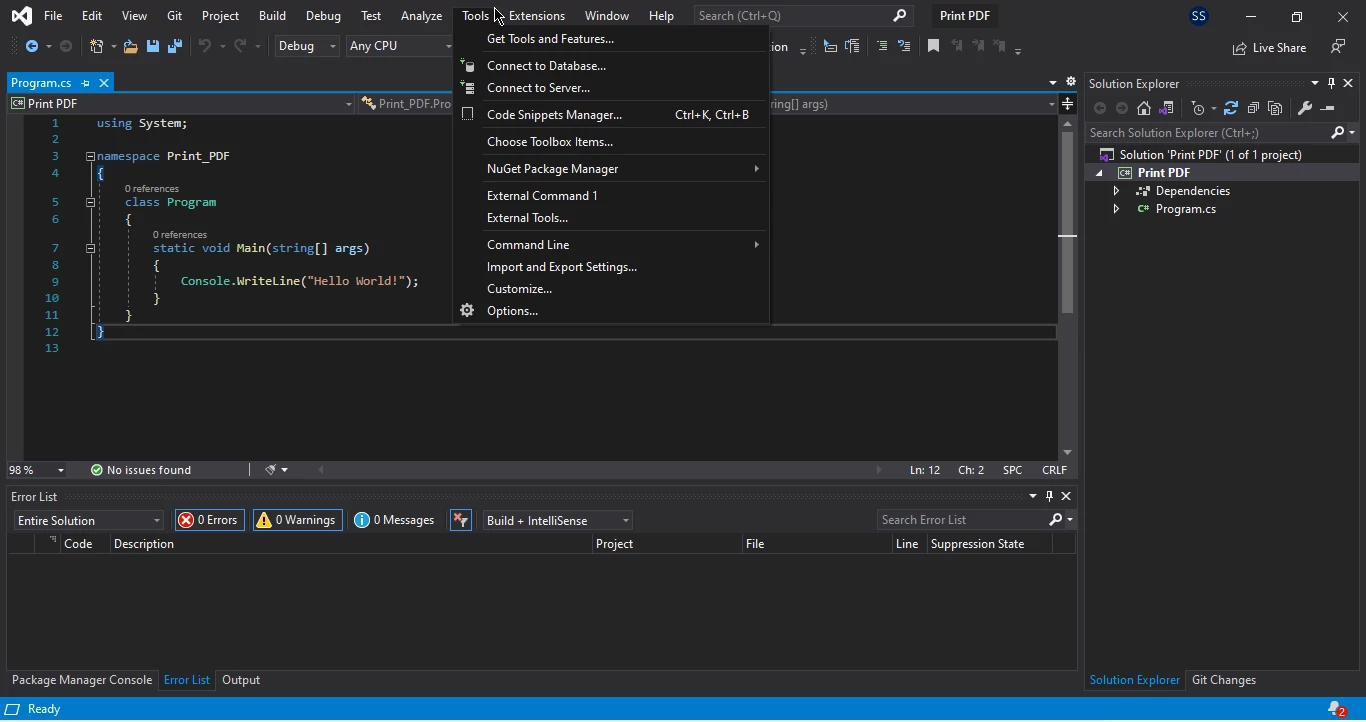The image size is (1366, 722).
Task: Expand the Dependencies tree node
Action: tap(1116, 191)
